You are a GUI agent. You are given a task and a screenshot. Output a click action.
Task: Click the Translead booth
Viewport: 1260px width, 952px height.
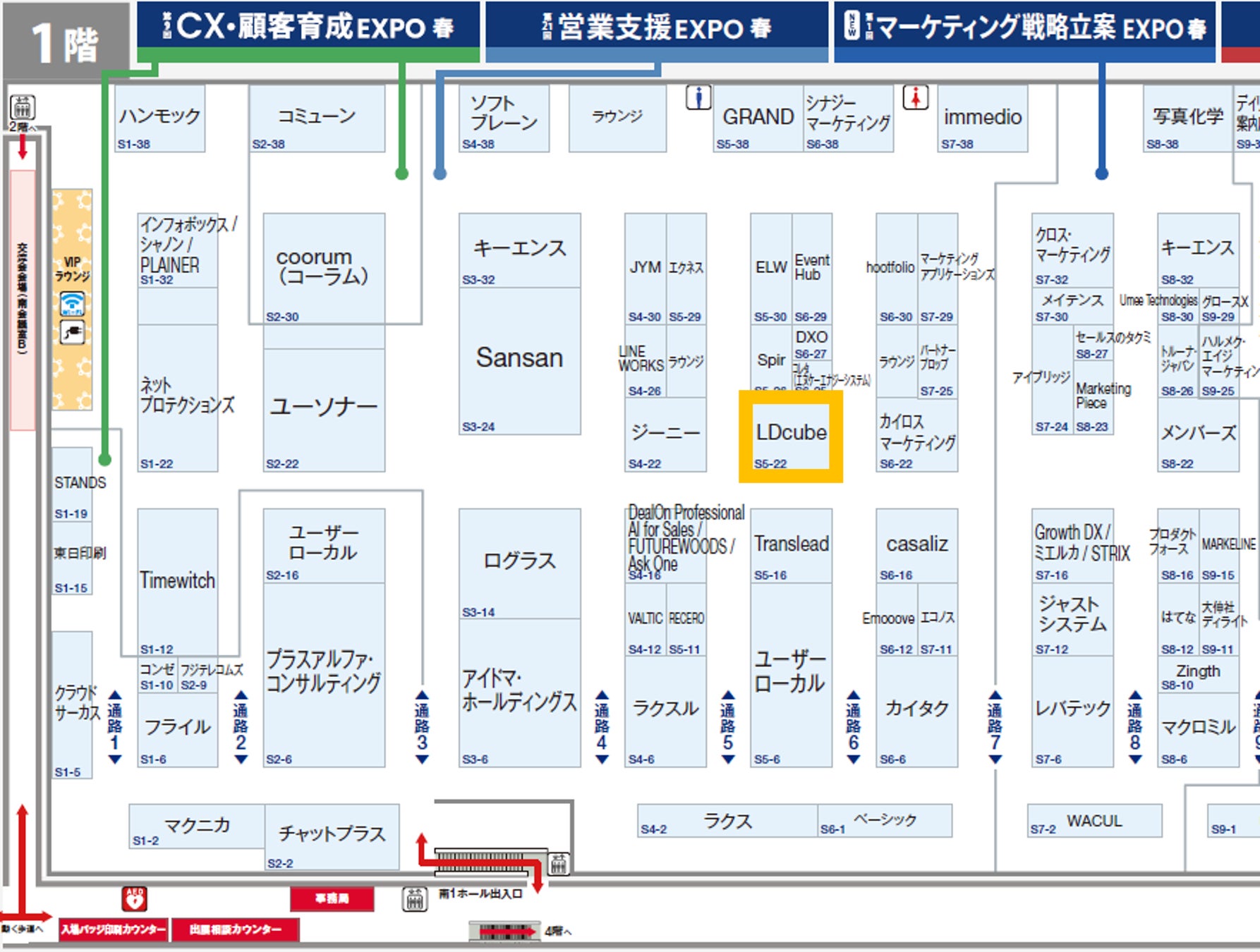pyautogui.click(x=791, y=546)
